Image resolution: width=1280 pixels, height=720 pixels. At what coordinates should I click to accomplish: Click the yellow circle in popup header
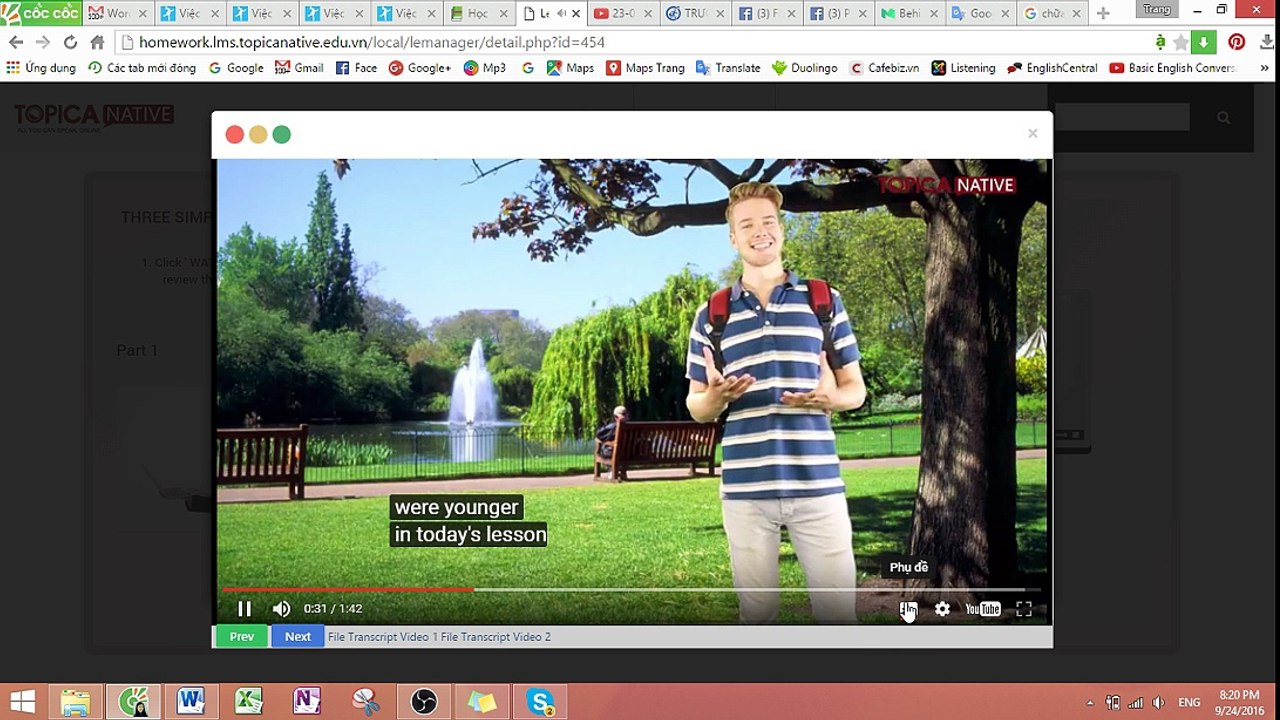[x=258, y=134]
